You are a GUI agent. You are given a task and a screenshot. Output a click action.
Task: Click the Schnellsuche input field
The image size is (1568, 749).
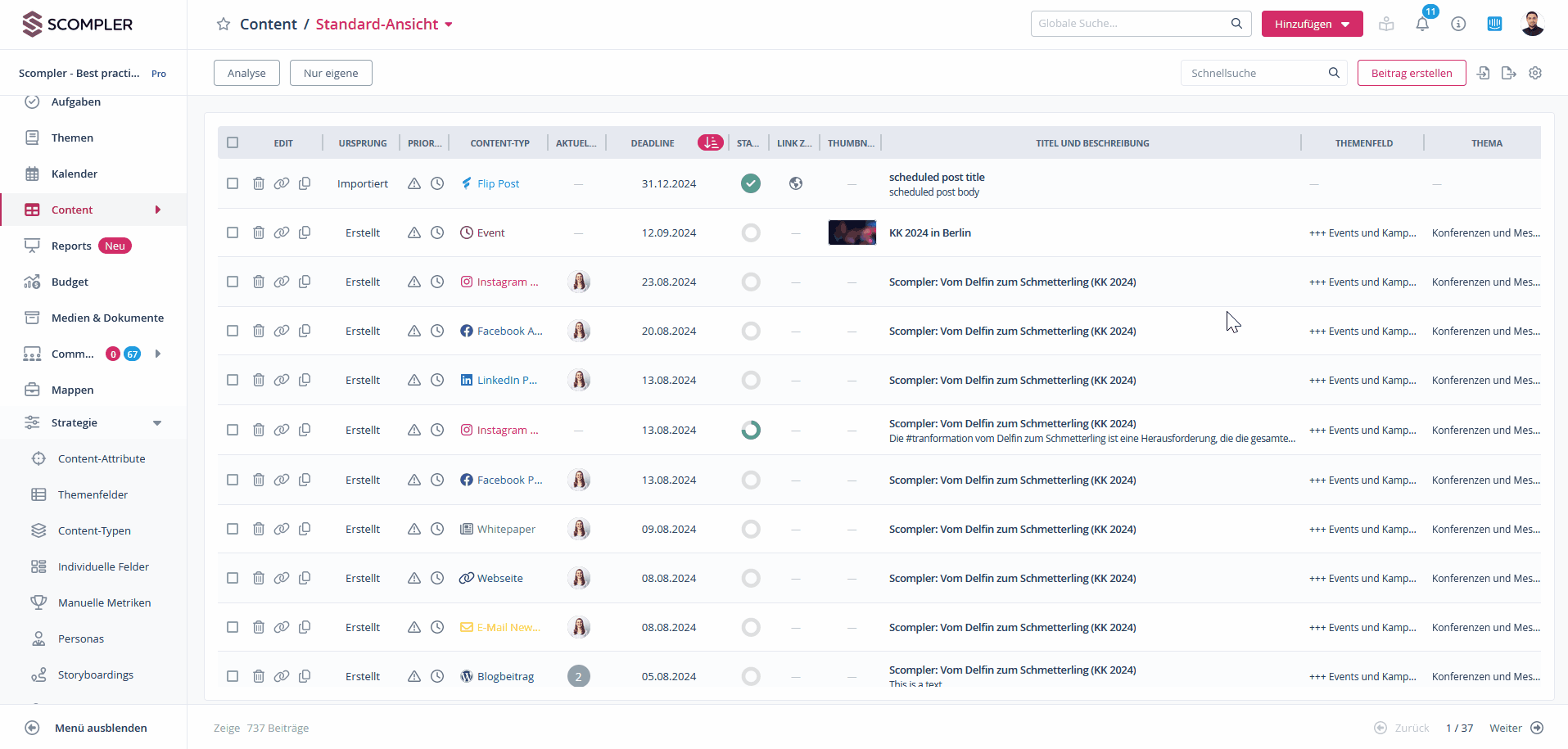click(x=1255, y=73)
